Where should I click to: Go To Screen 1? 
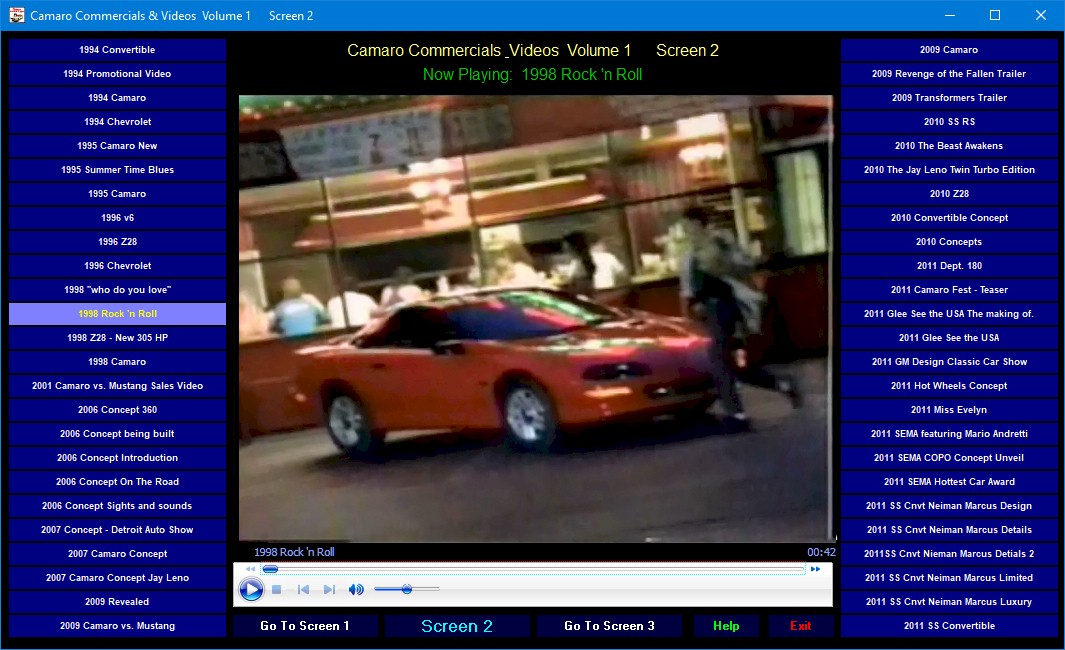pyautogui.click(x=305, y=626)
